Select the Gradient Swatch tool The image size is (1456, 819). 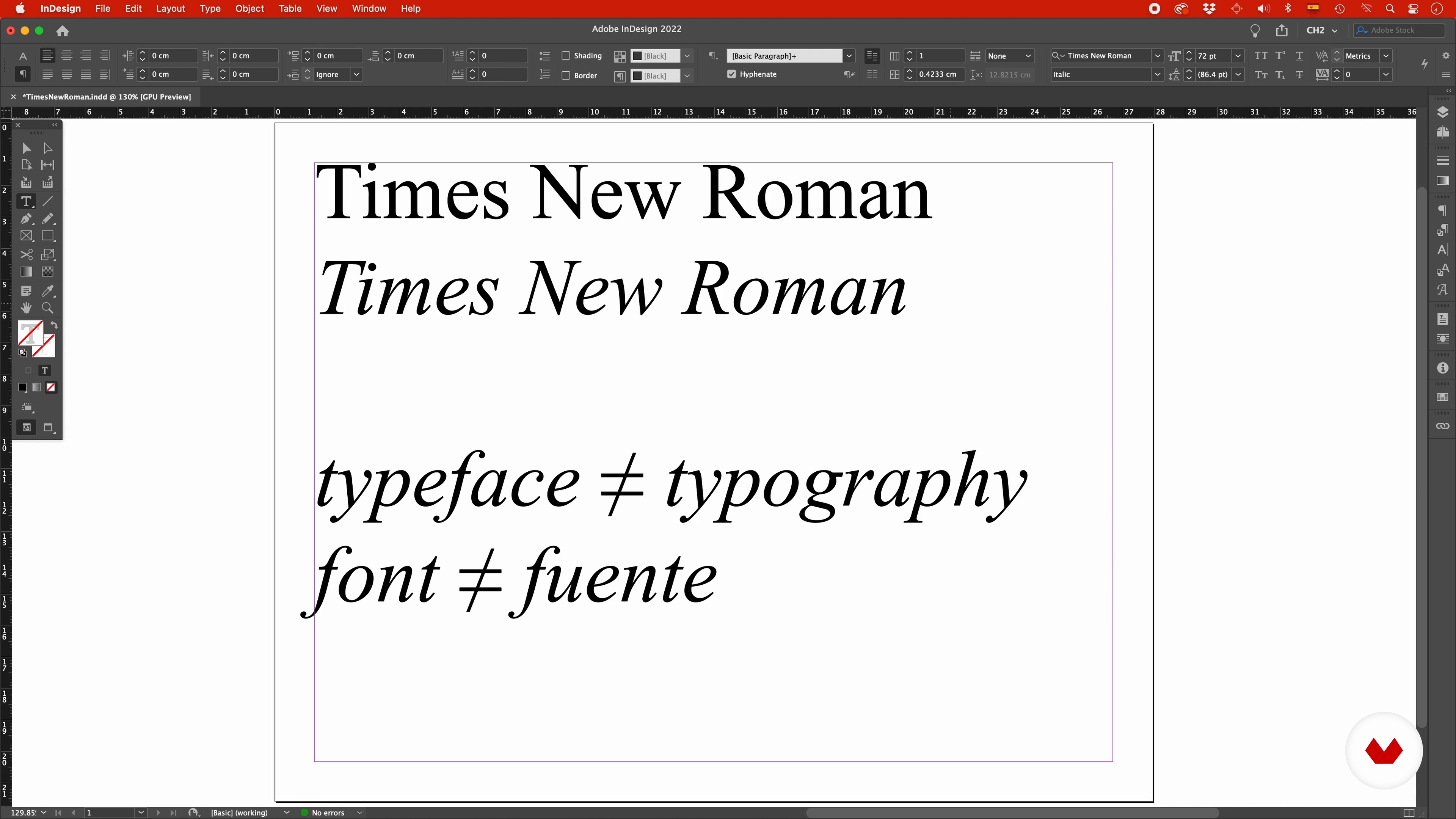coord(26,272)
